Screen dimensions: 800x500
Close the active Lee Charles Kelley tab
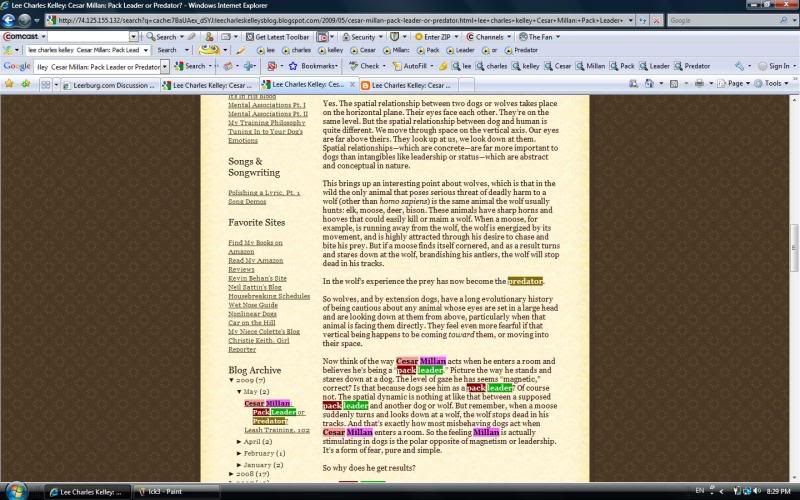[352, 84]
